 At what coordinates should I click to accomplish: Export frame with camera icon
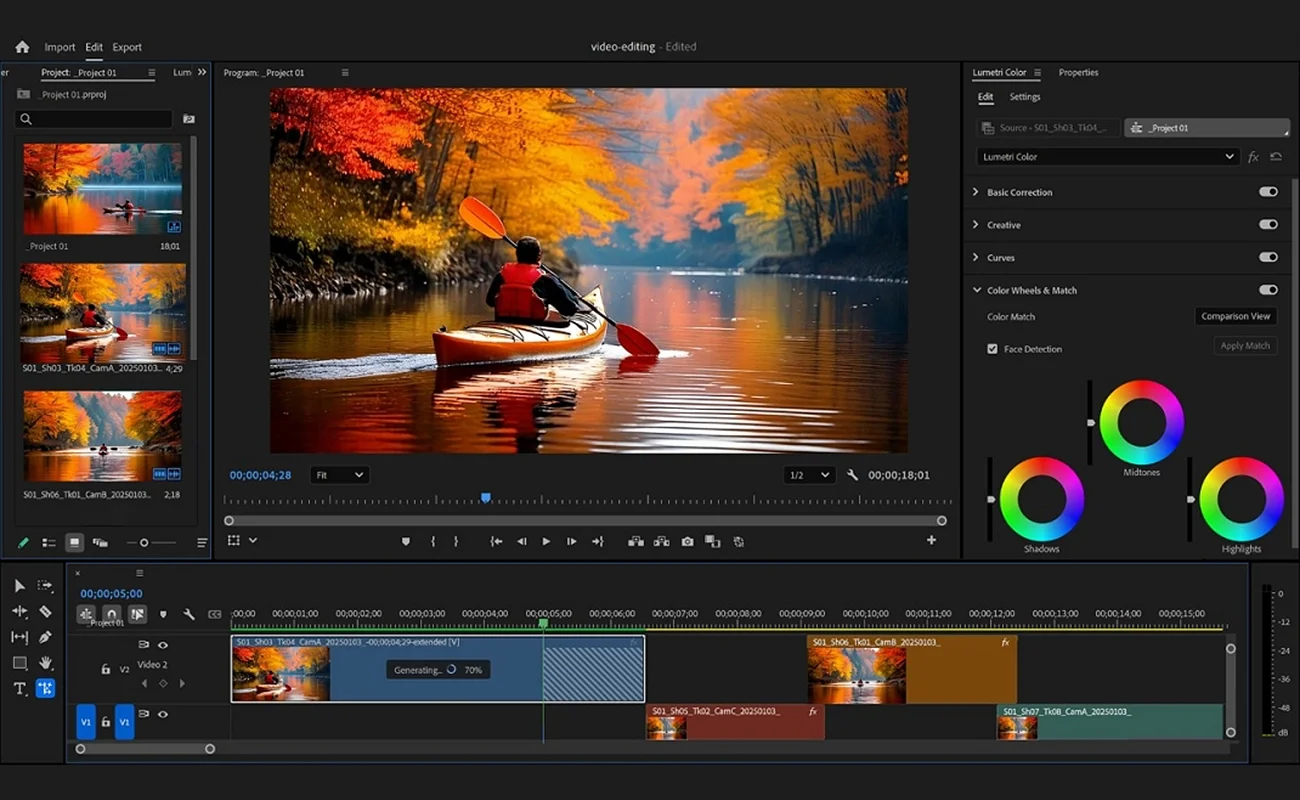pos(687,541)
